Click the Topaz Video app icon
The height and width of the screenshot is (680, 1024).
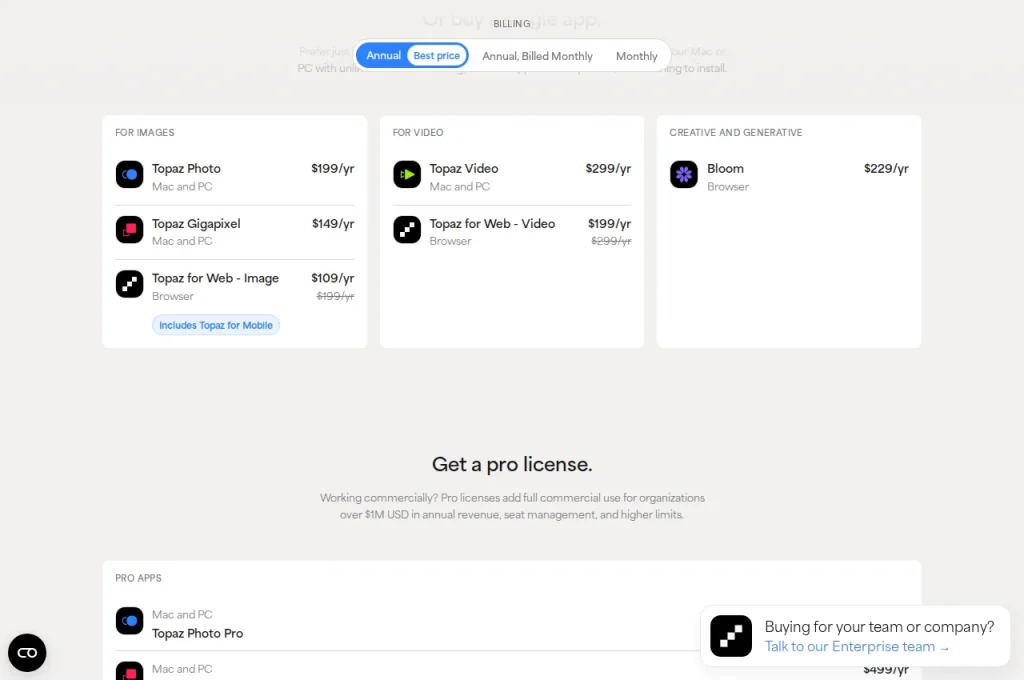407,174
